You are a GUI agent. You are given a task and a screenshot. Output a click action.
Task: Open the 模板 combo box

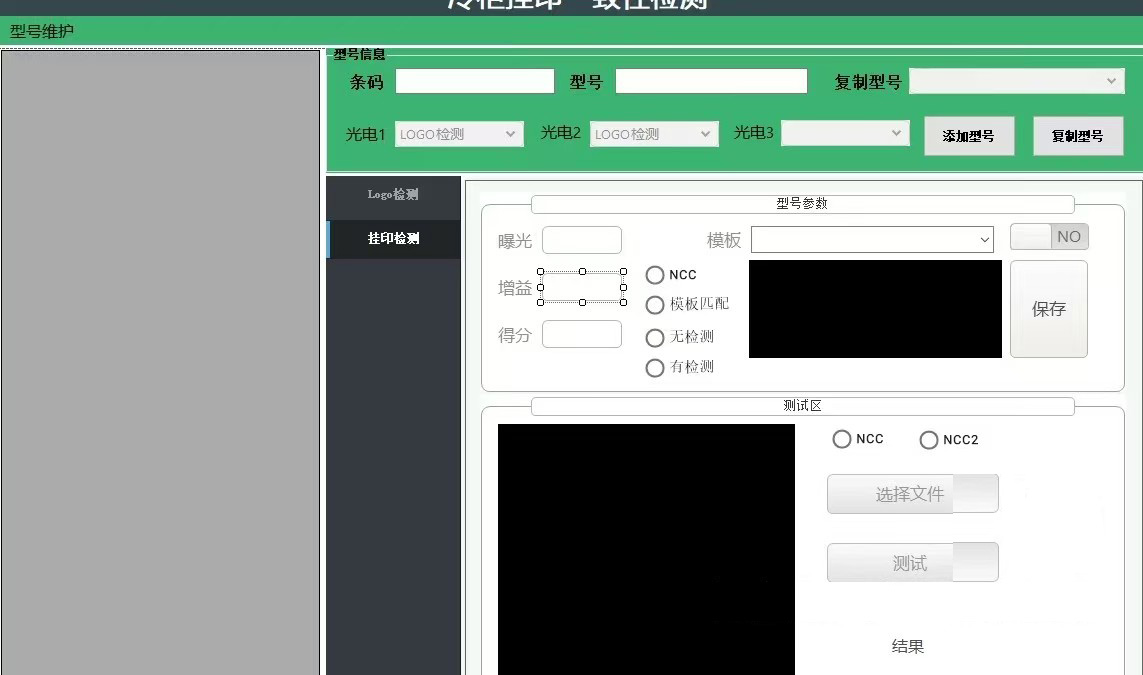872,240
